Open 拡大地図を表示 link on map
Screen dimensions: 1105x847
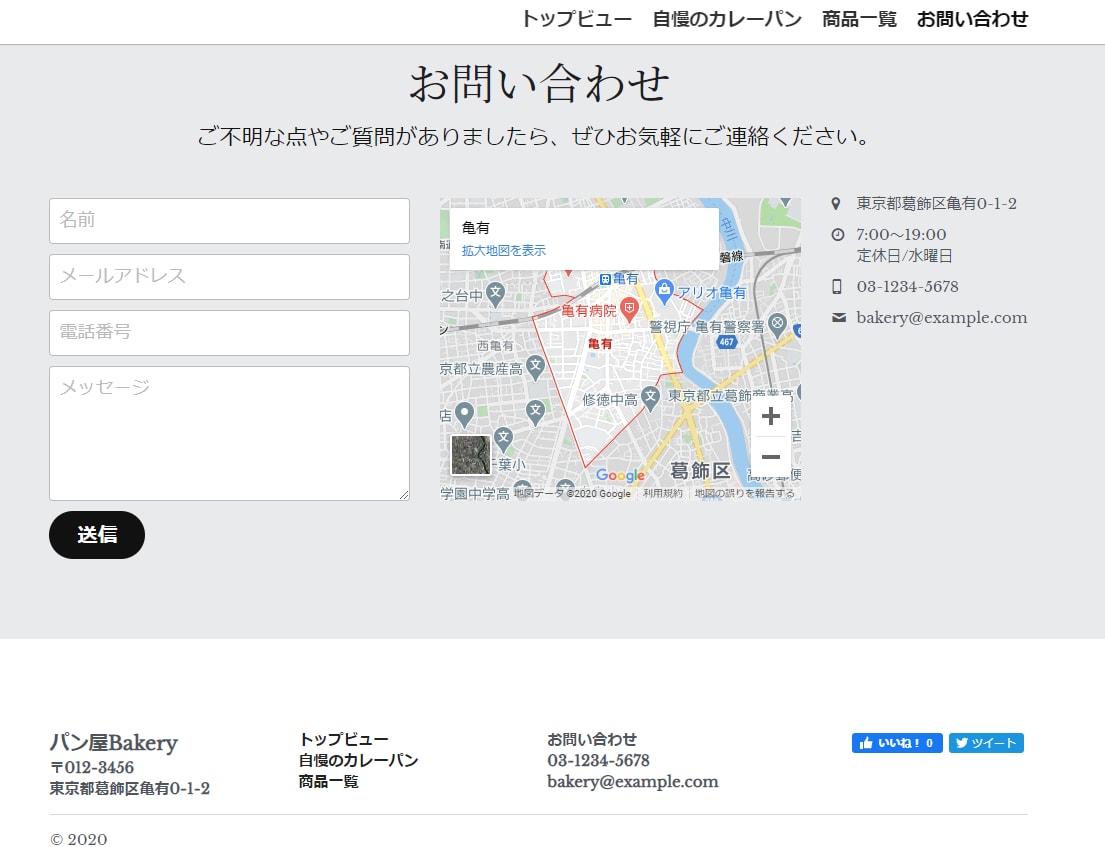tap(503, 250)
